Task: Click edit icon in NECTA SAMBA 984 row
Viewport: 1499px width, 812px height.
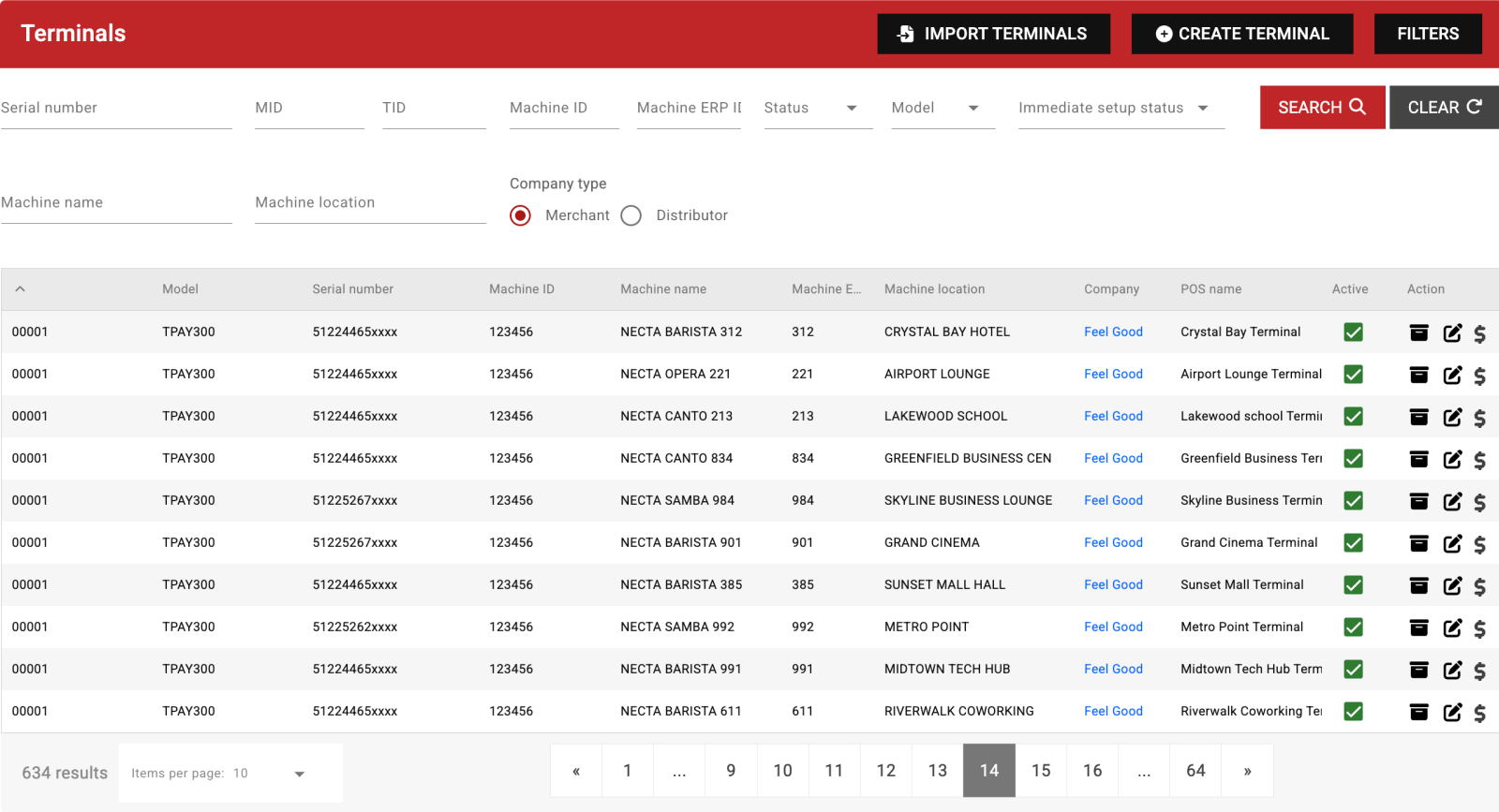Action: 1452,501
